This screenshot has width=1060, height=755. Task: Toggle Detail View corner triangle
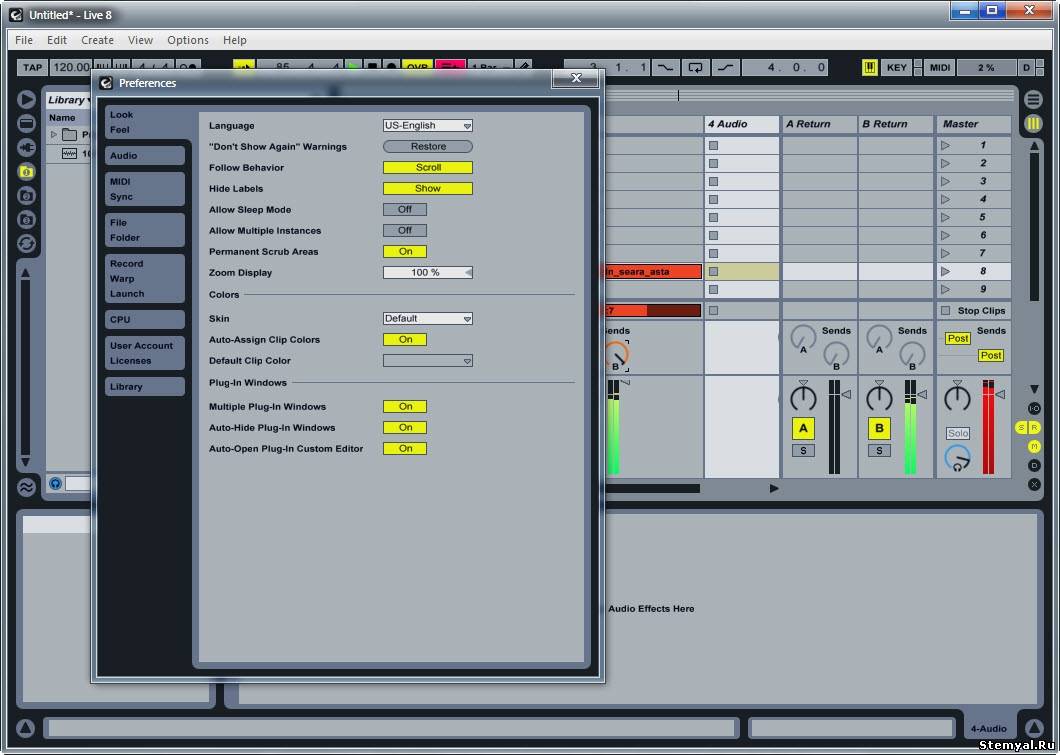(x=1034, y=728)
